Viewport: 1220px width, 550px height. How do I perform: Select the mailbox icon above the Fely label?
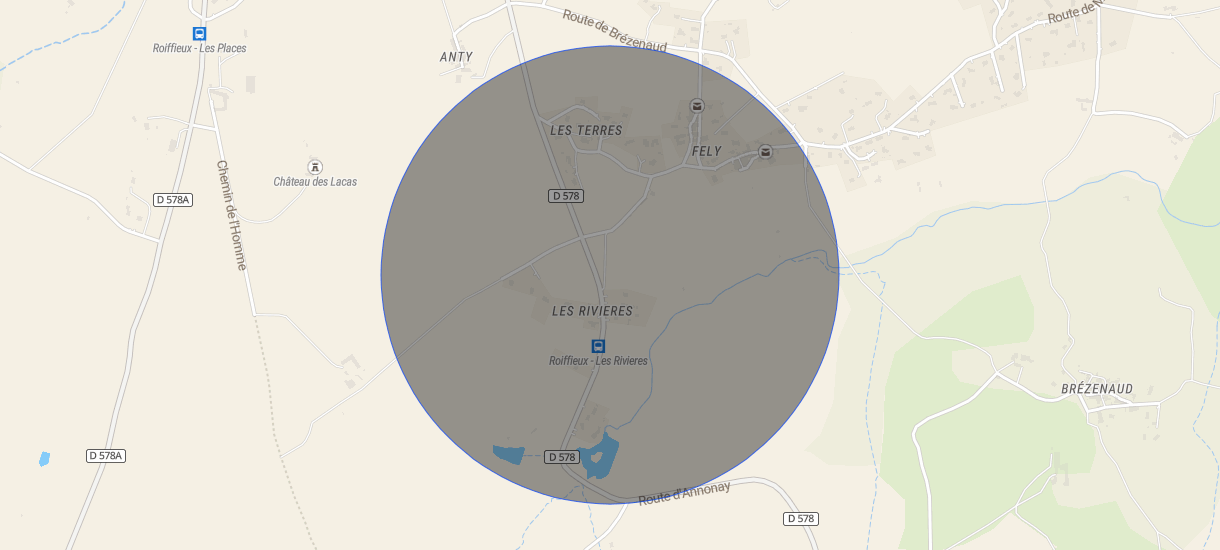pos(697,106)
